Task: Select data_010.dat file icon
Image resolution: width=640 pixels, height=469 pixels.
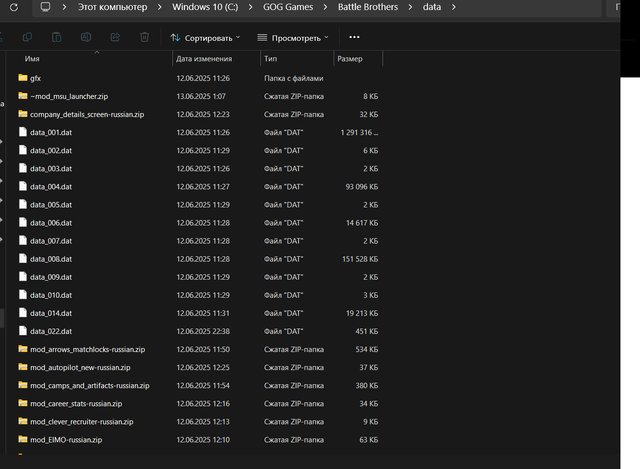Action: tap(23, 294)
